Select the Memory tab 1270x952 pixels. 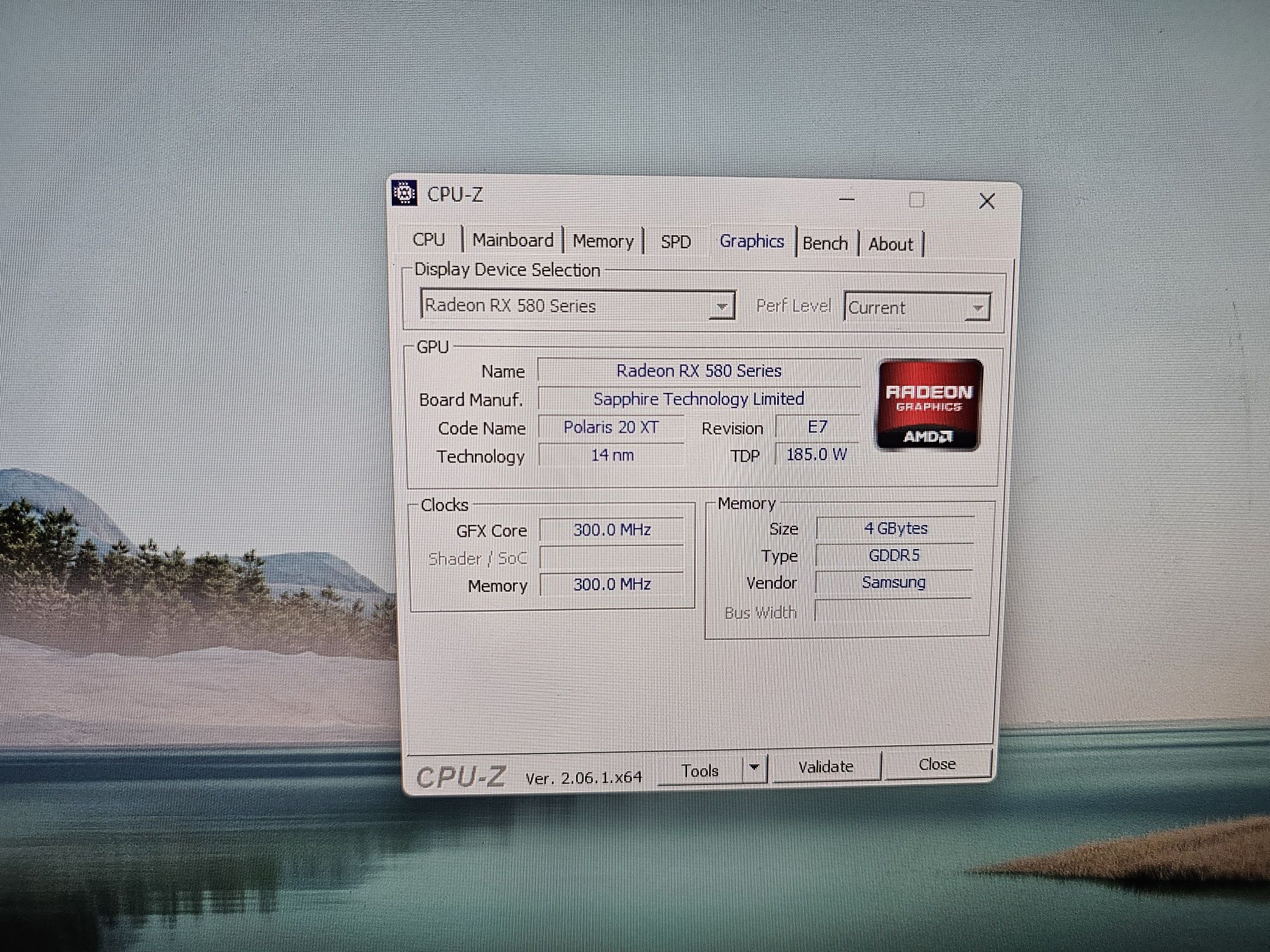pyautogui.click(x=603, y=241)
